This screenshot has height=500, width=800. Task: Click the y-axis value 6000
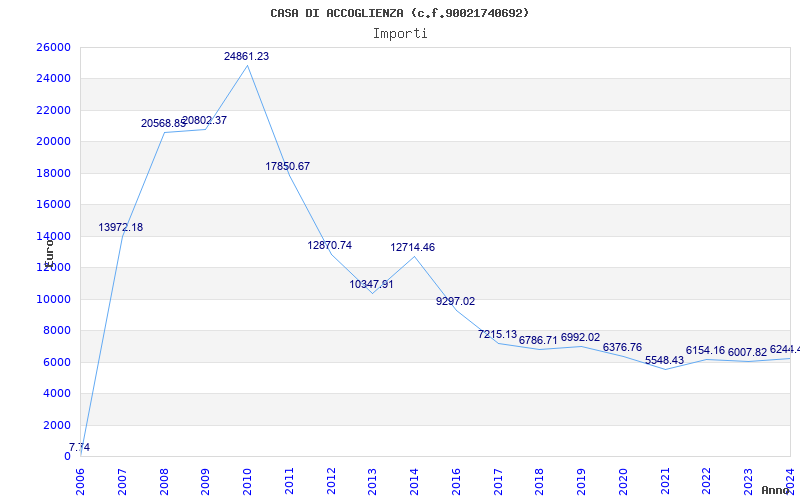pyautogui.click(x=57, y=362)
